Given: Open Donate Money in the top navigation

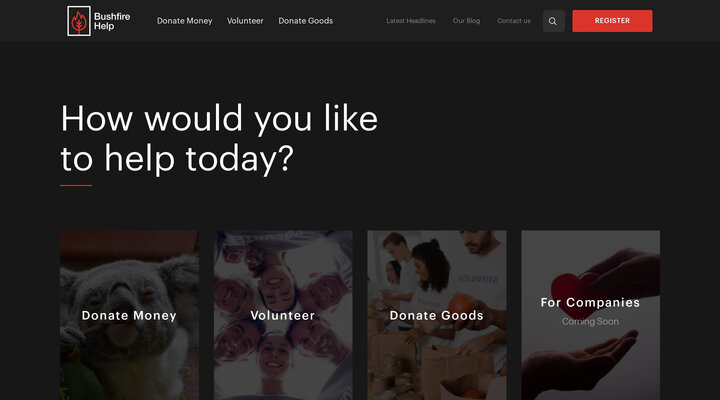Looking at the screenshot, I should point(185,21).
